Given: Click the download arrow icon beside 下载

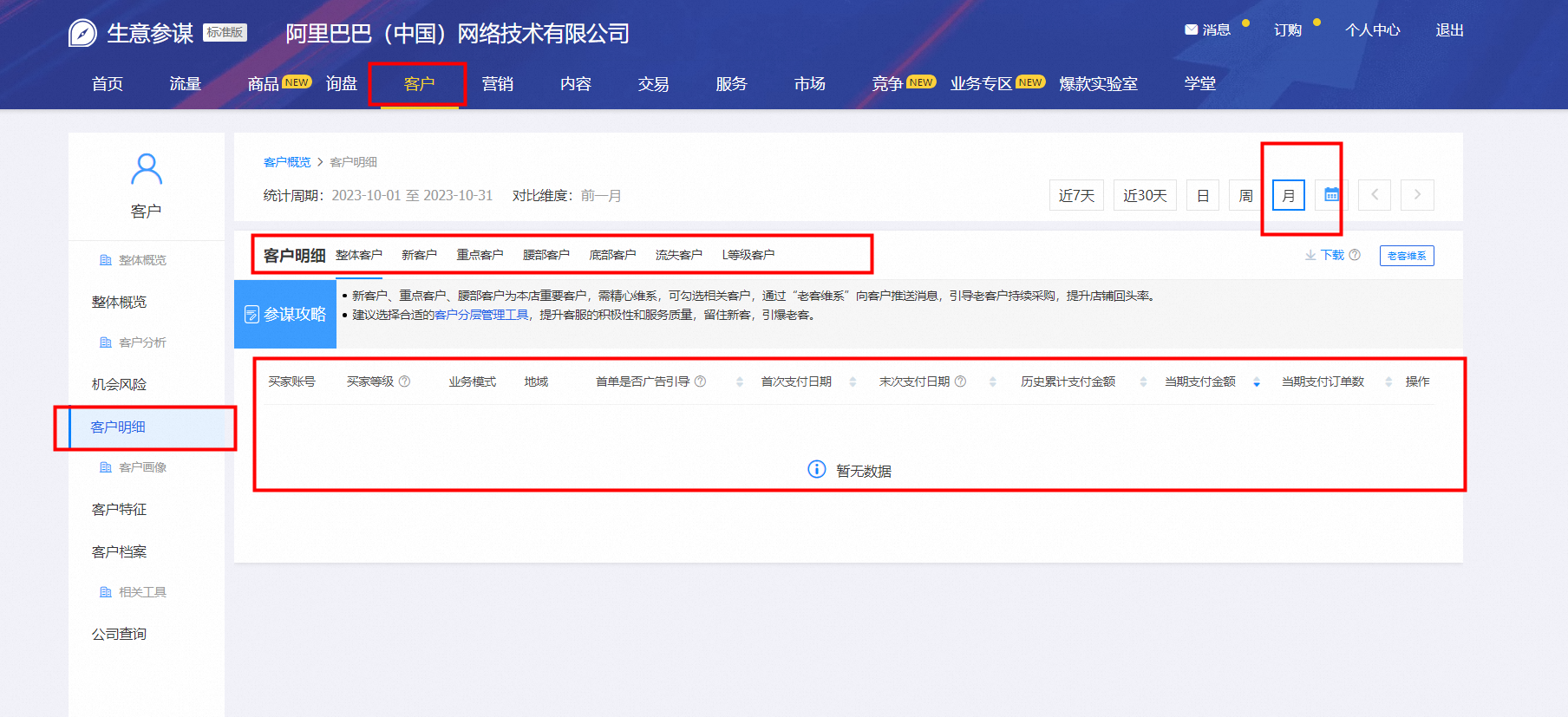Looking at the screenshot, I should point(1310,255).
